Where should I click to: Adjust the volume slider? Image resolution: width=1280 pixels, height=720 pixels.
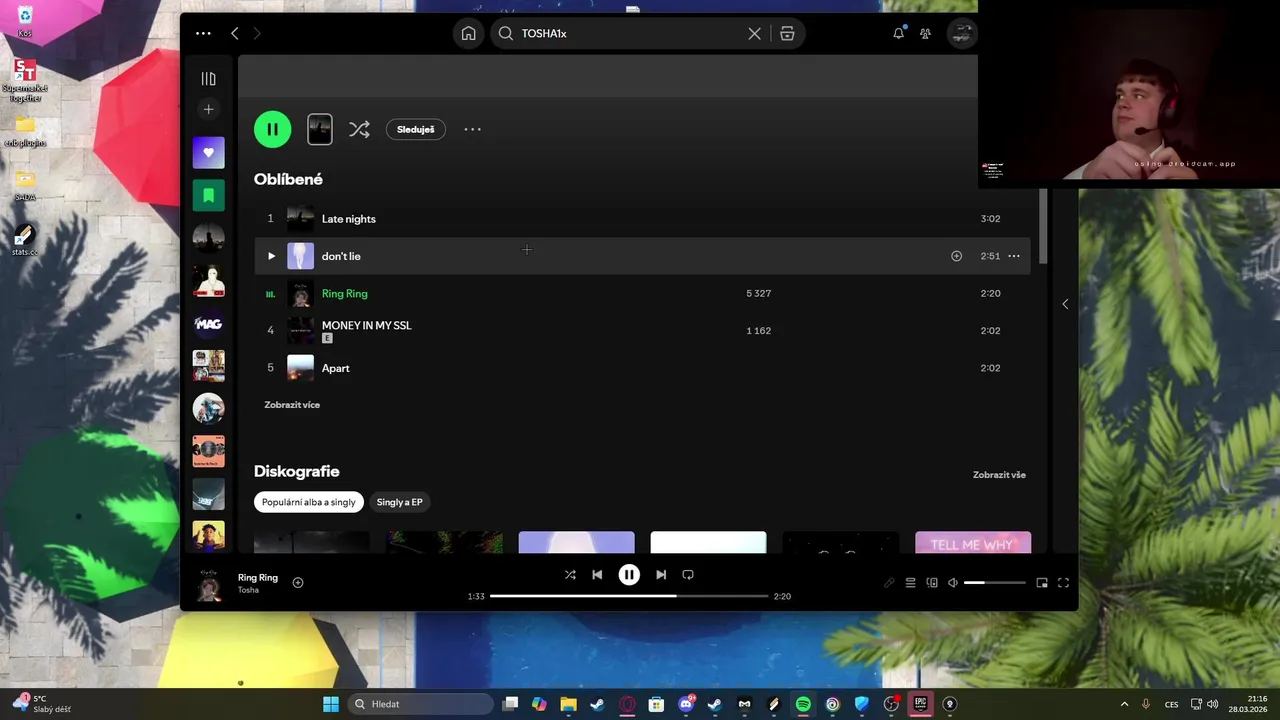(x=995, y=583)
